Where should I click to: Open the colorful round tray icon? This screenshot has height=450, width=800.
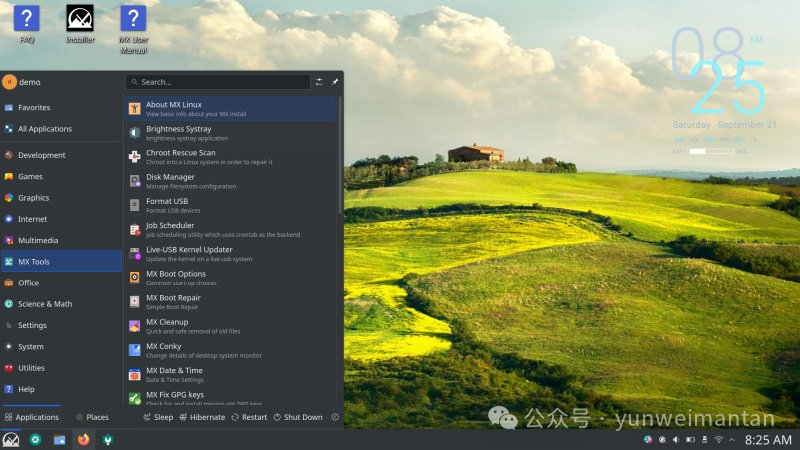pyautogui.click(x=648, y=440)
